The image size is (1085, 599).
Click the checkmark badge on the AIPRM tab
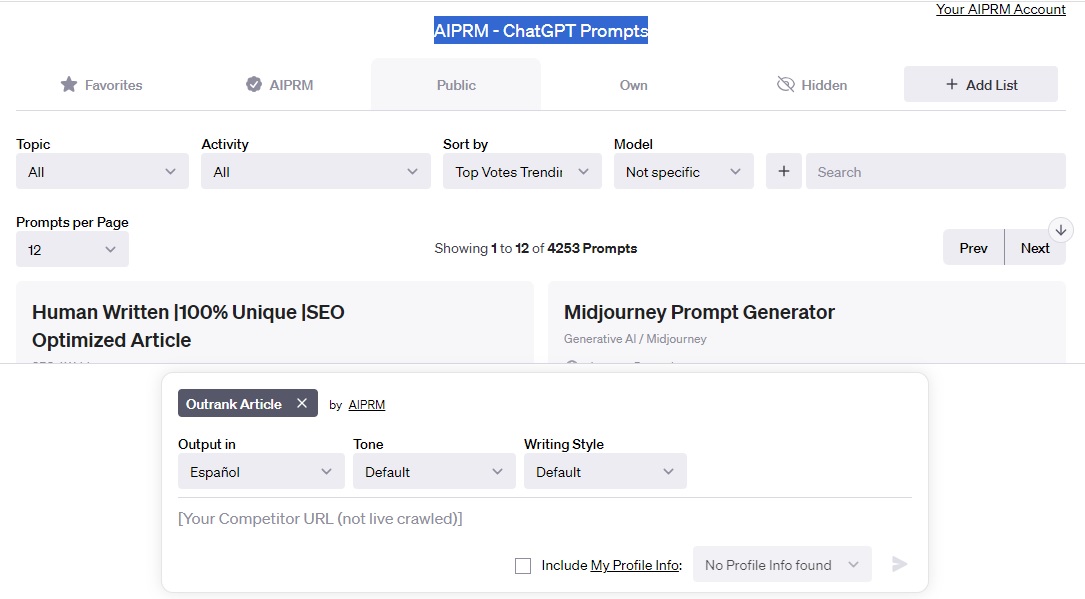point(253,84)
